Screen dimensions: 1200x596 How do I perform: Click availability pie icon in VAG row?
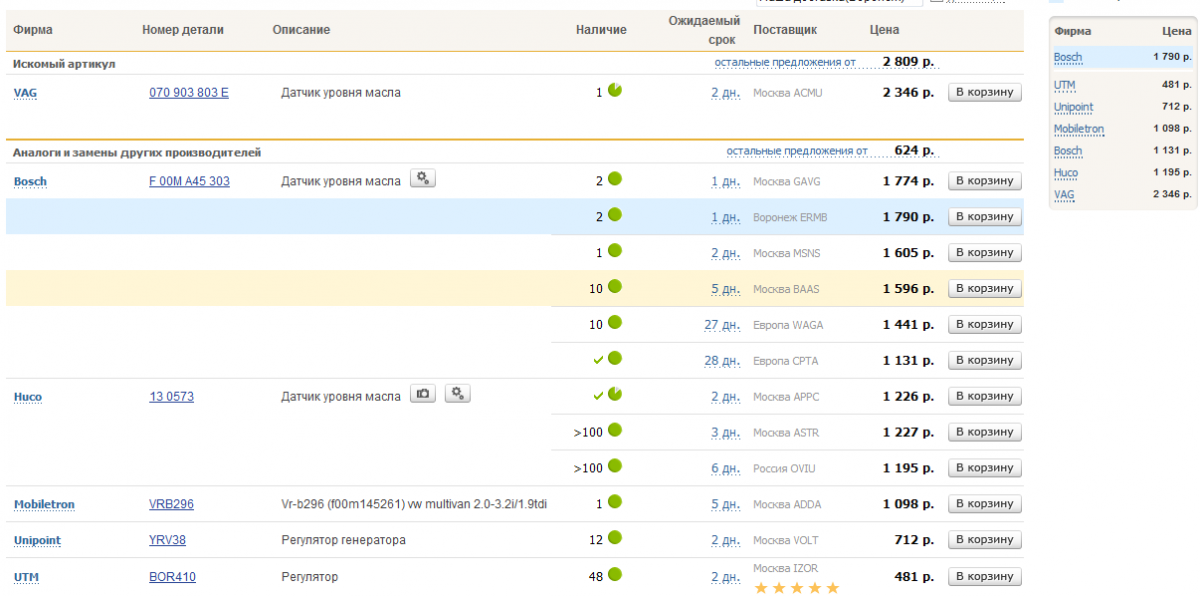click(615, 90)
